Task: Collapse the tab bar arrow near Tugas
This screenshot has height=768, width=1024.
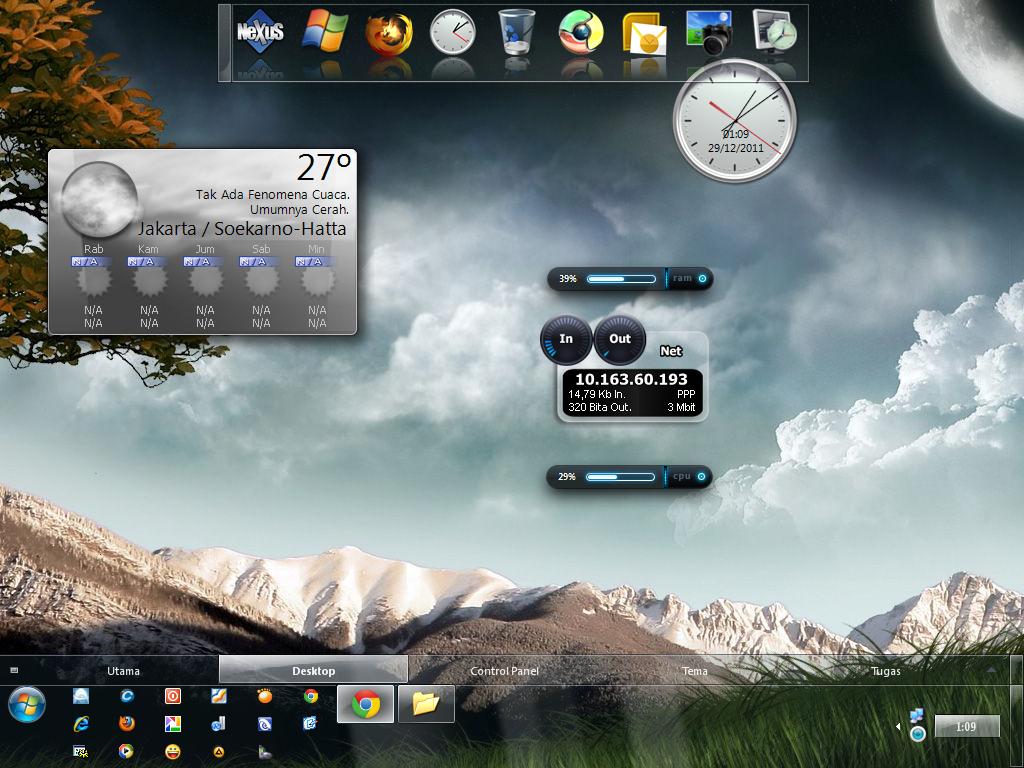Action: (993, 670)
